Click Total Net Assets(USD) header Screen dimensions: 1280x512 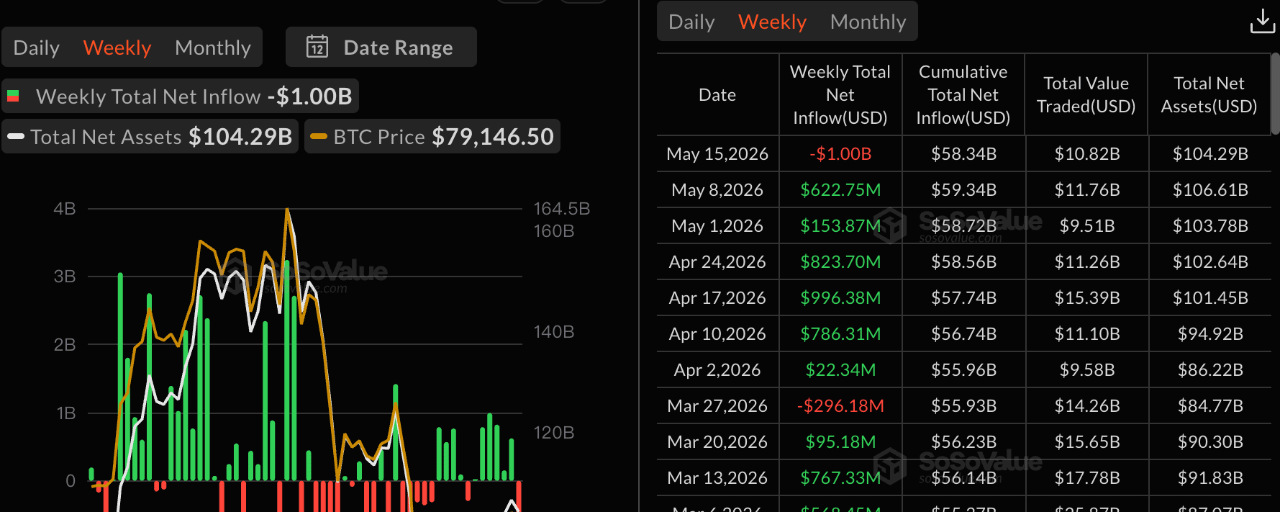tap(1209, 95)
